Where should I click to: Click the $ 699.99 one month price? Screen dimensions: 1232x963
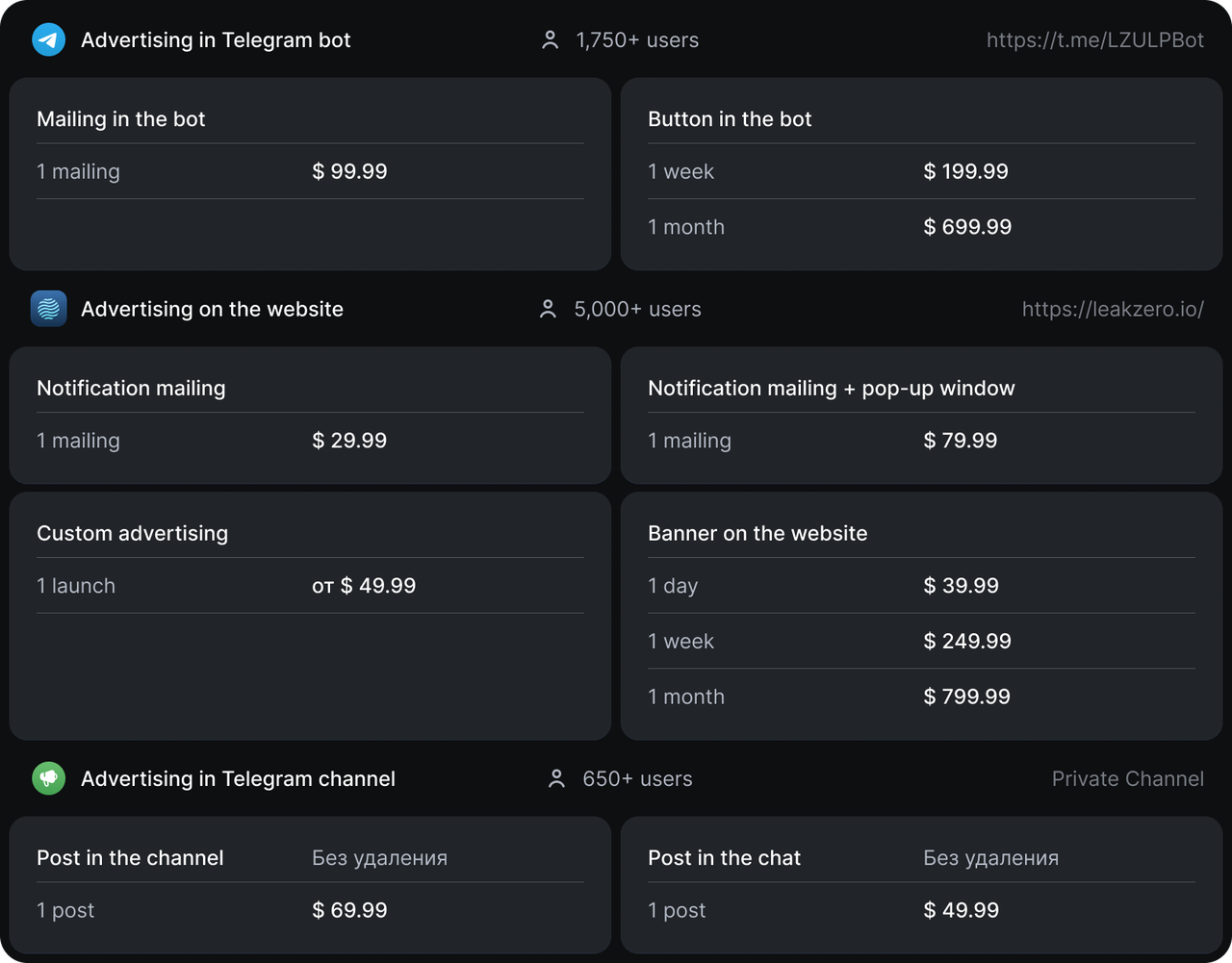tap(967, 227)
